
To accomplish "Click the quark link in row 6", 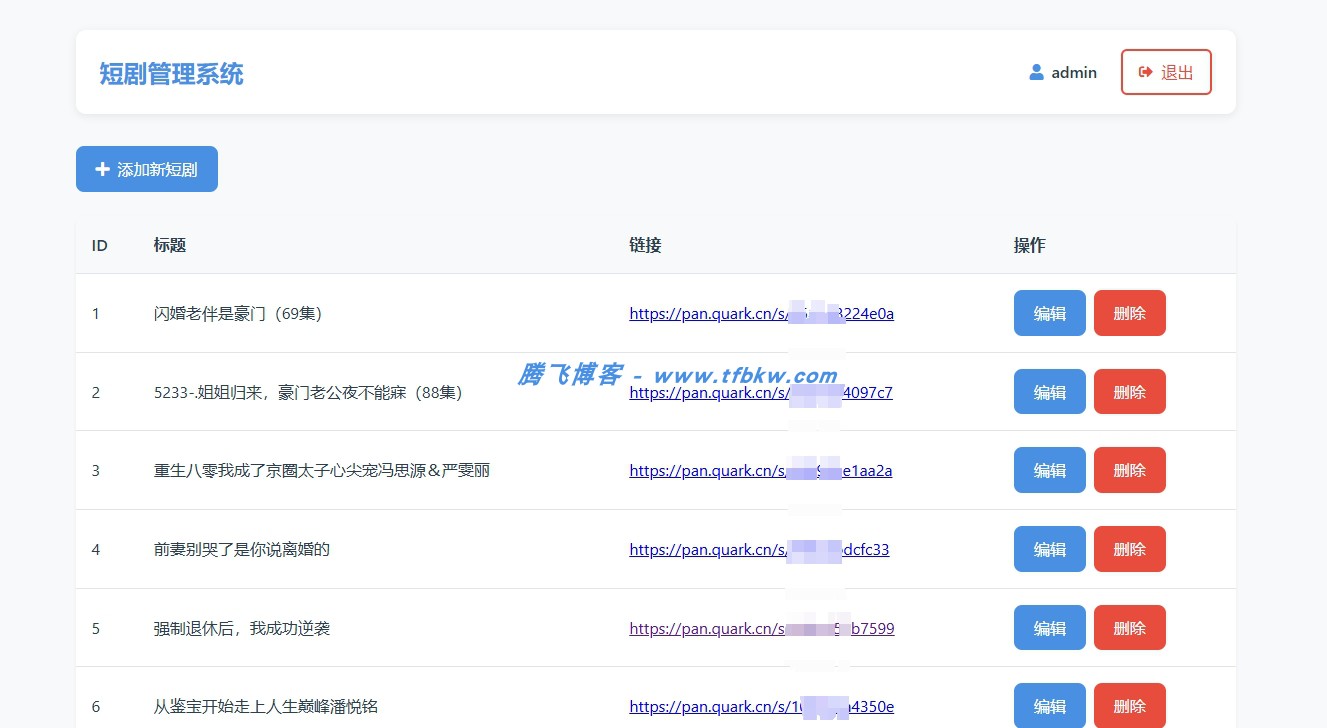I will [761, 706].
